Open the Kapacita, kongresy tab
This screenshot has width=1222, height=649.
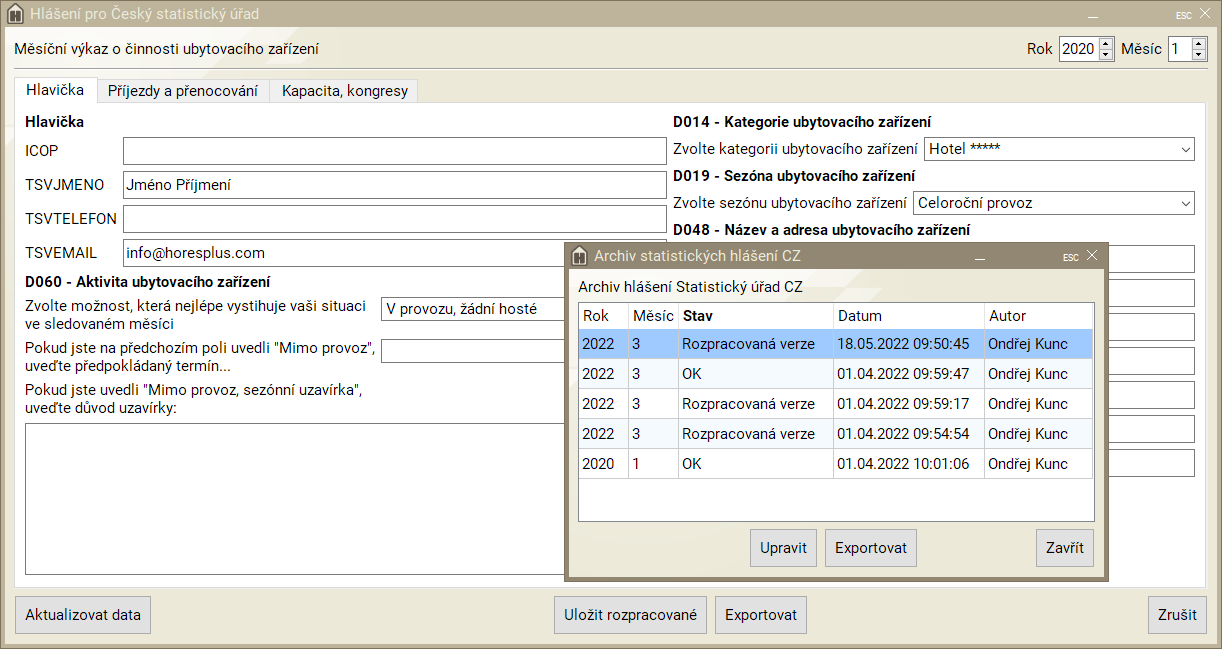coord(345,91)
